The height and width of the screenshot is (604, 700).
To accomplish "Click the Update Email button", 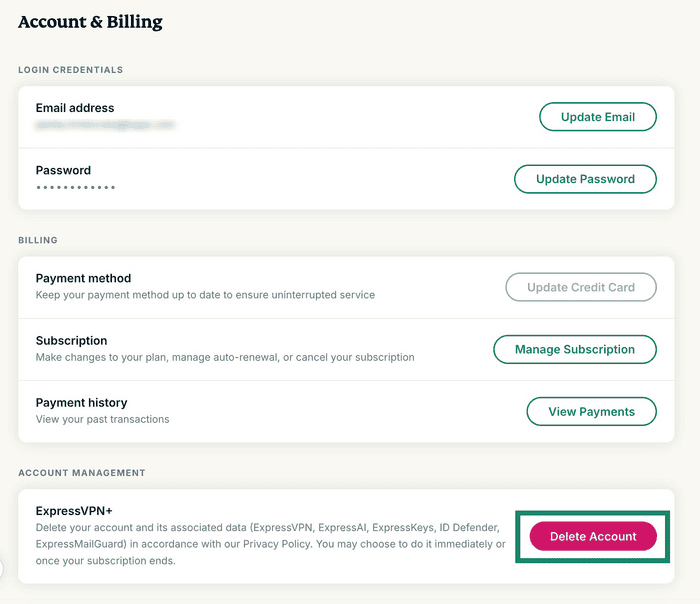I will click(x=598, y=117).
